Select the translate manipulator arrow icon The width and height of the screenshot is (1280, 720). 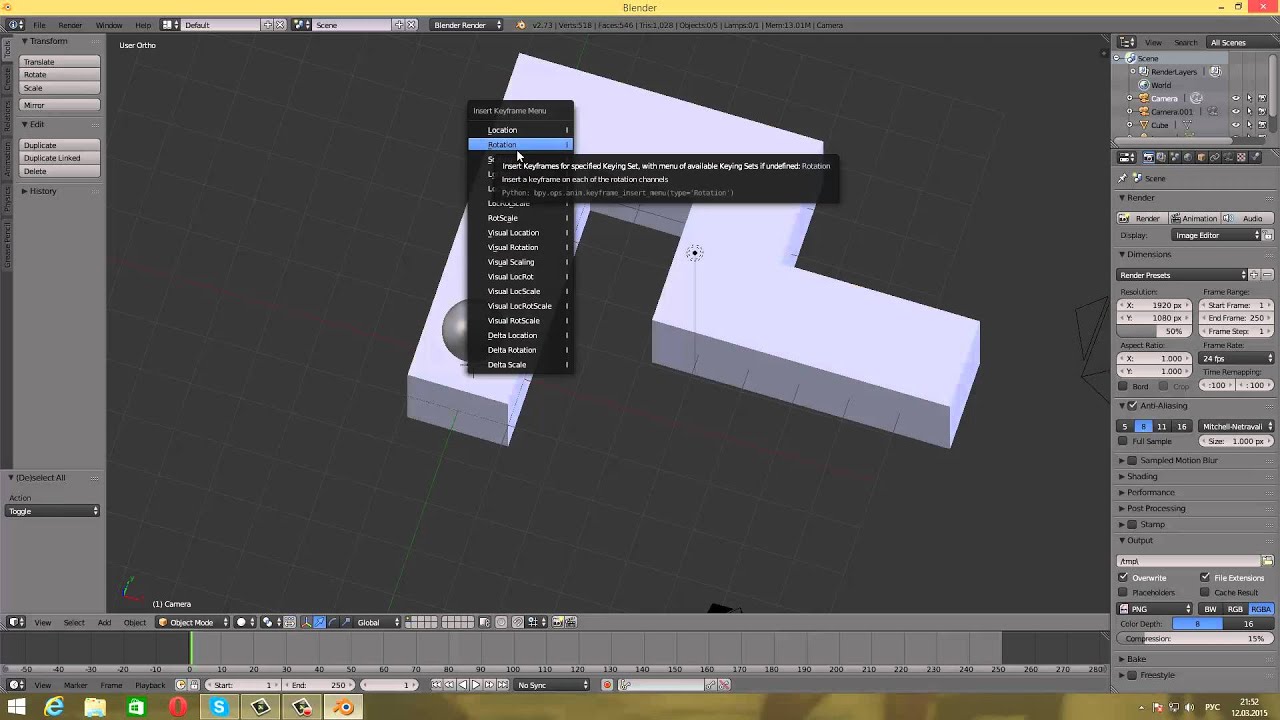pos(320,622)
